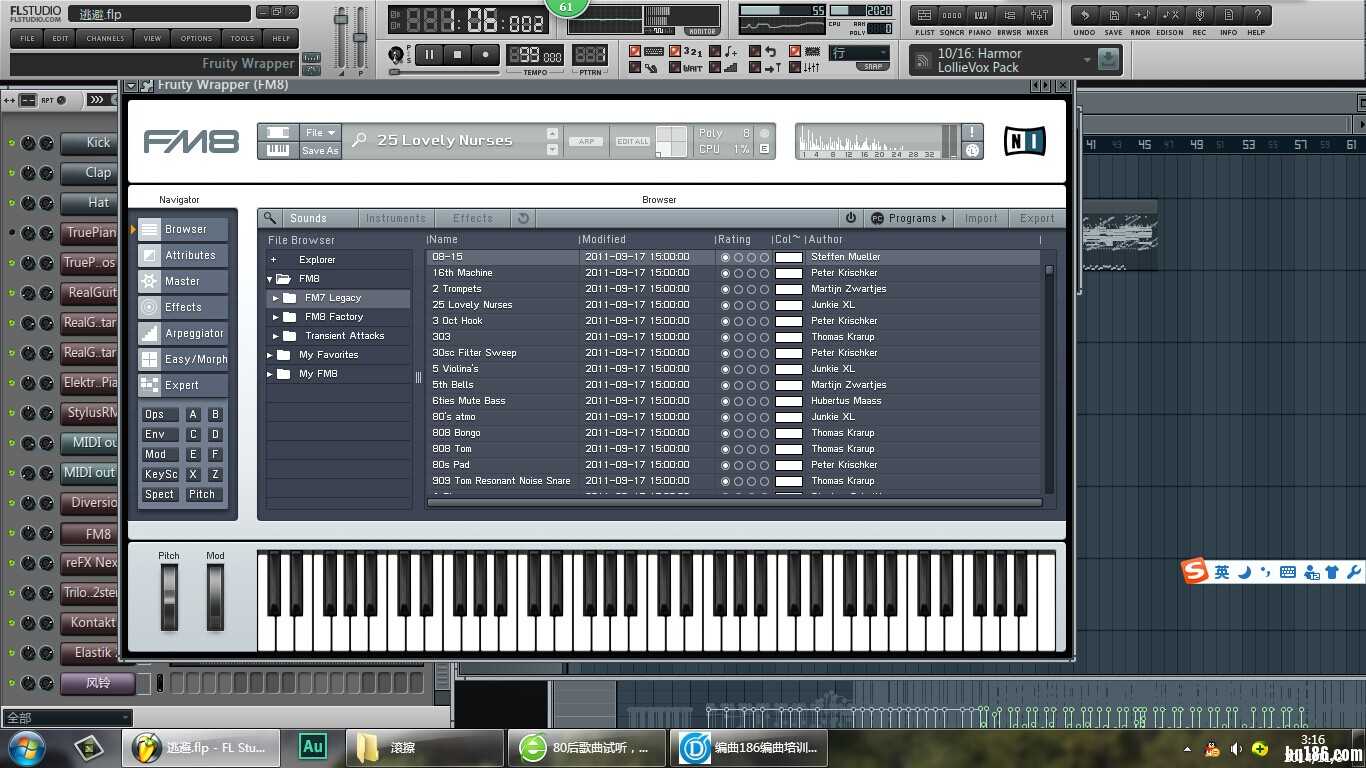
Task: Open the snap selector dropdown
Action: pyautogui.click(x=859, y=53)
